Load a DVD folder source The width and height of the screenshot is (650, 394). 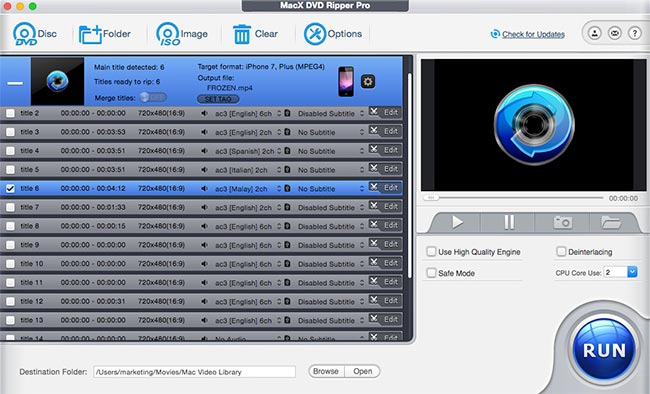104,34
